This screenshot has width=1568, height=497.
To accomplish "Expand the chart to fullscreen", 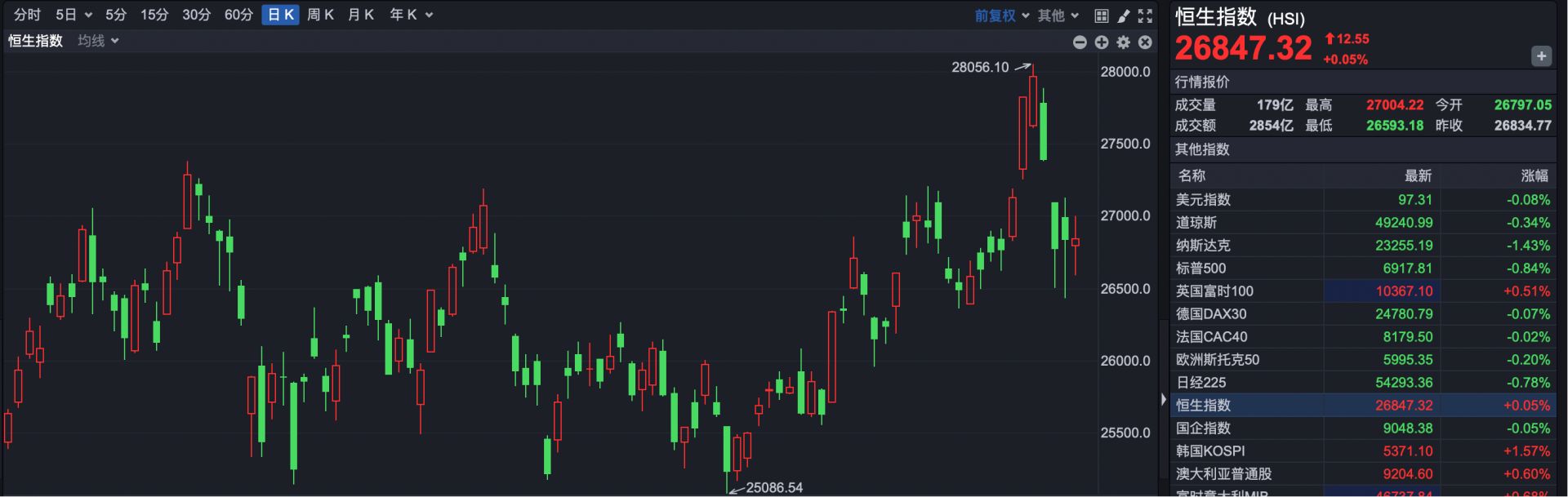I will (1145, 16).
